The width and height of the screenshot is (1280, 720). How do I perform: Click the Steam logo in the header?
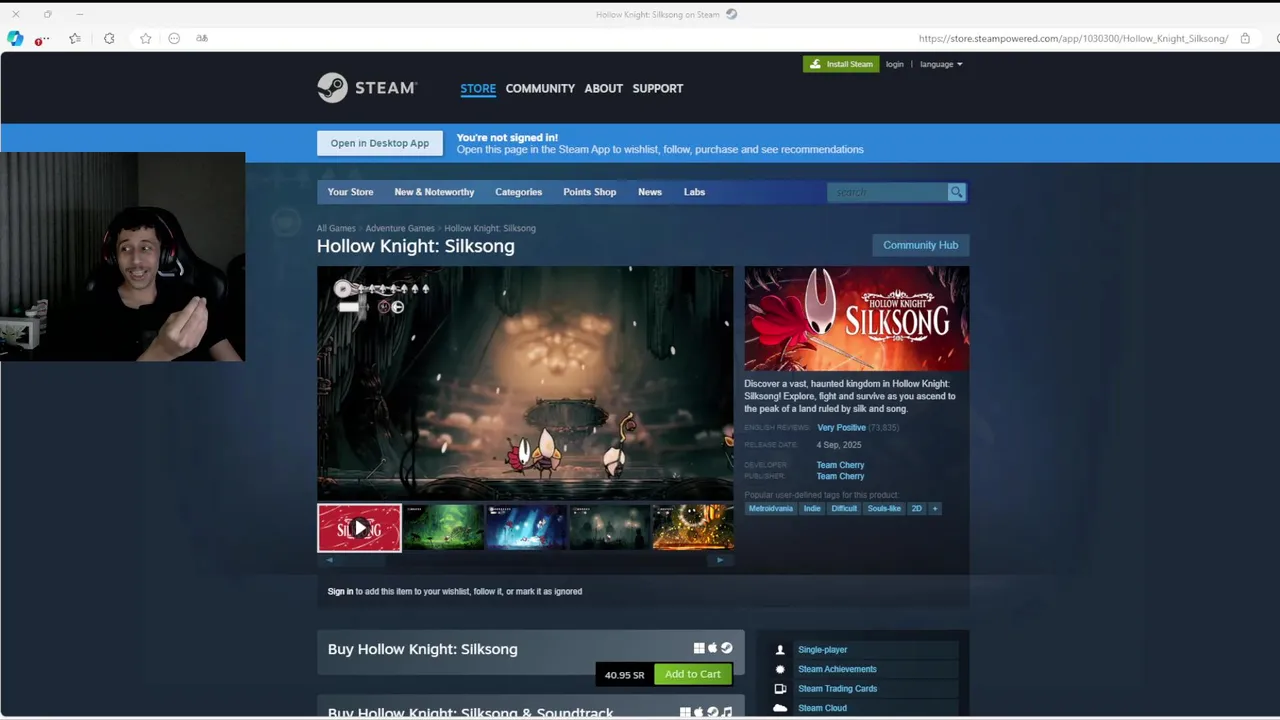pyautogui.click(x=366, y=88)
